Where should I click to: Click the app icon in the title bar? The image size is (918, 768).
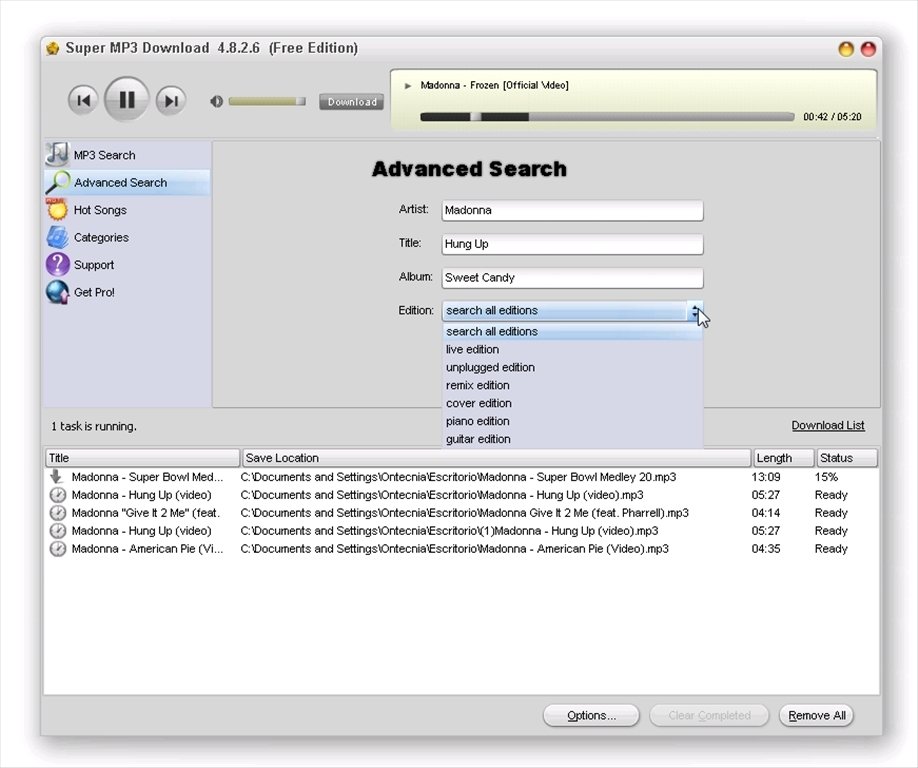tap(53, 48)
